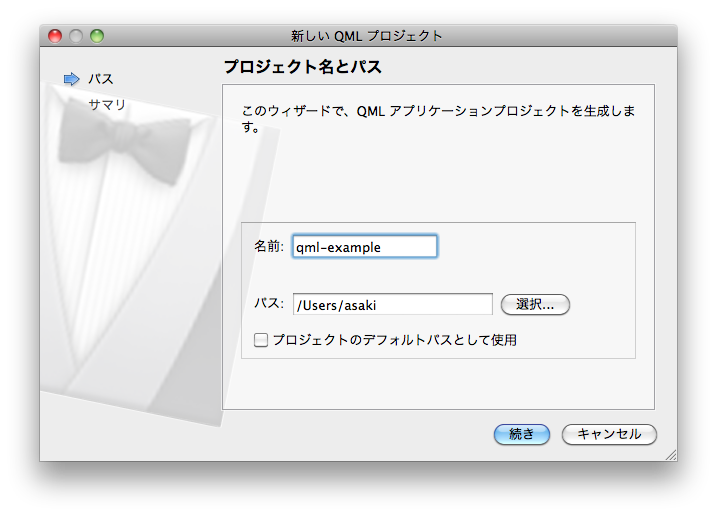Click the 新しい QML プロジェクト title bar
This screenshot has height=516, width=717.
(x=366, y=36)
